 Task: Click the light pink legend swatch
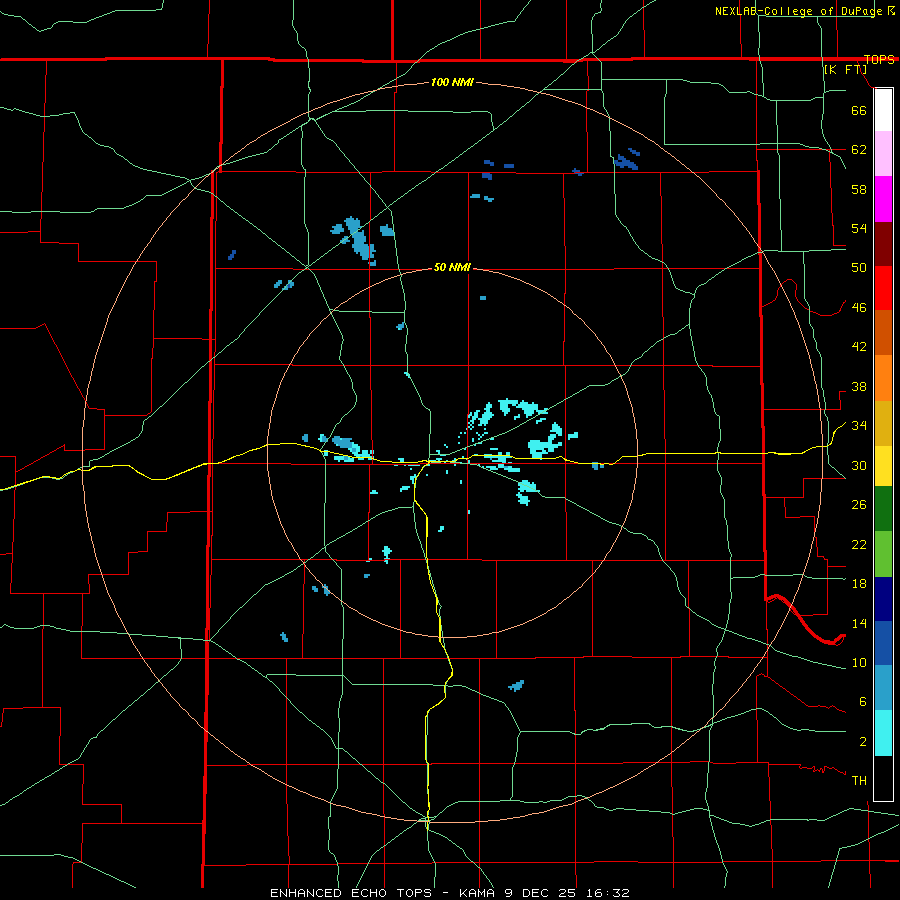[883, 154]
